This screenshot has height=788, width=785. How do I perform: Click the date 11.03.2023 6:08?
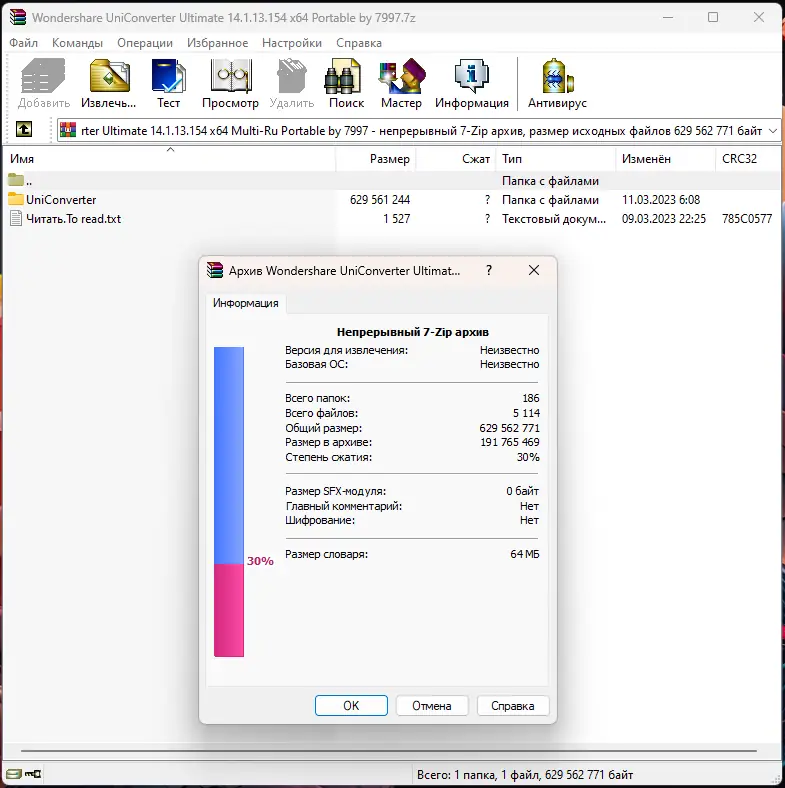(x=661, y=200)
